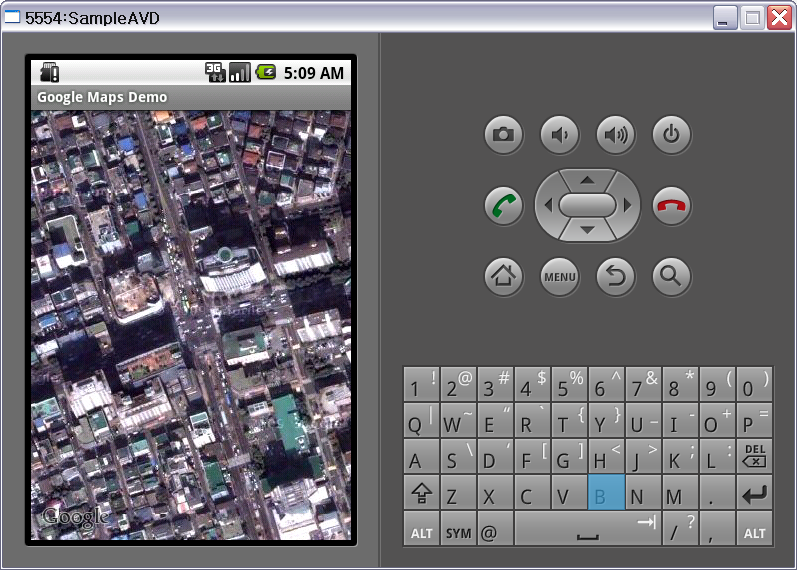Click the 5 % key

569,384
